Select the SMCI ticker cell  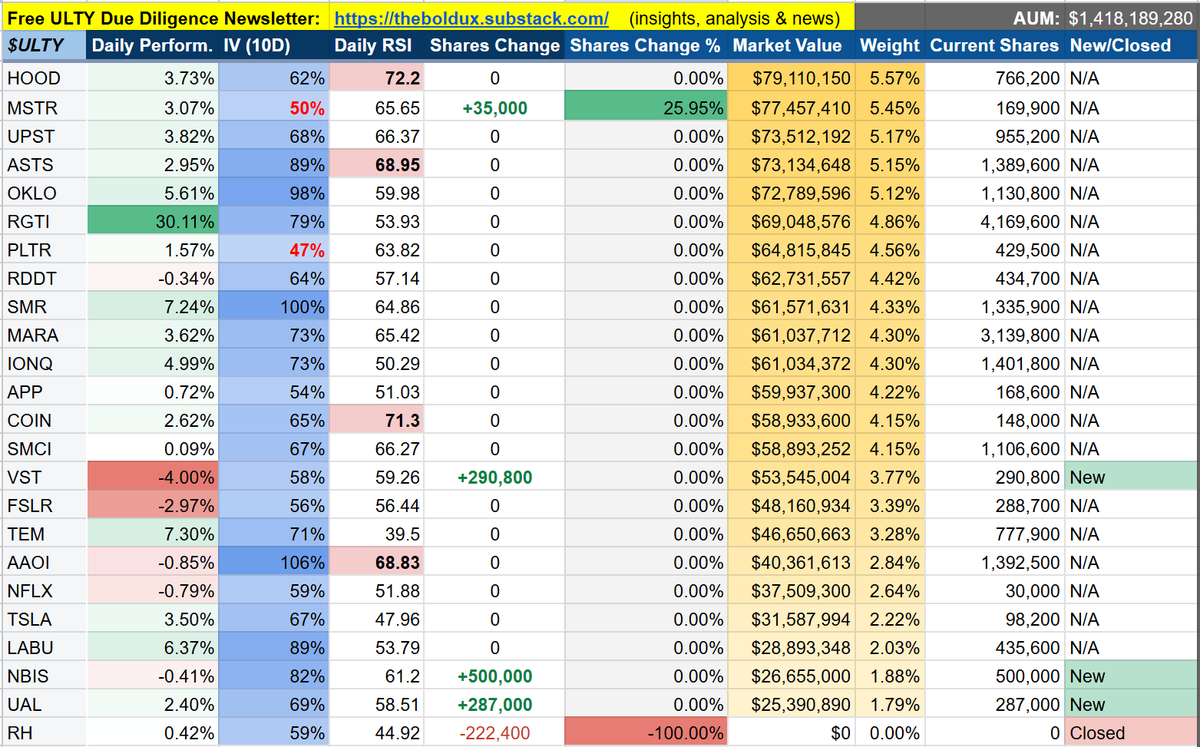43,449
